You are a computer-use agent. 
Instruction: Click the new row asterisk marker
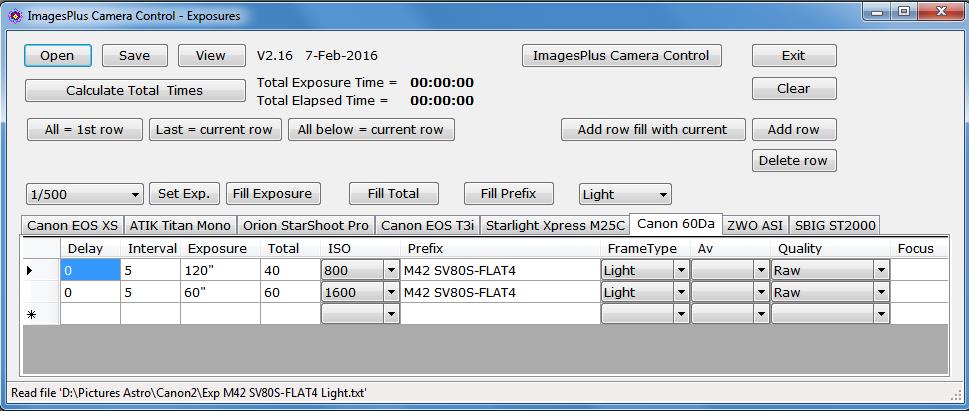click(x=41, y=314)
